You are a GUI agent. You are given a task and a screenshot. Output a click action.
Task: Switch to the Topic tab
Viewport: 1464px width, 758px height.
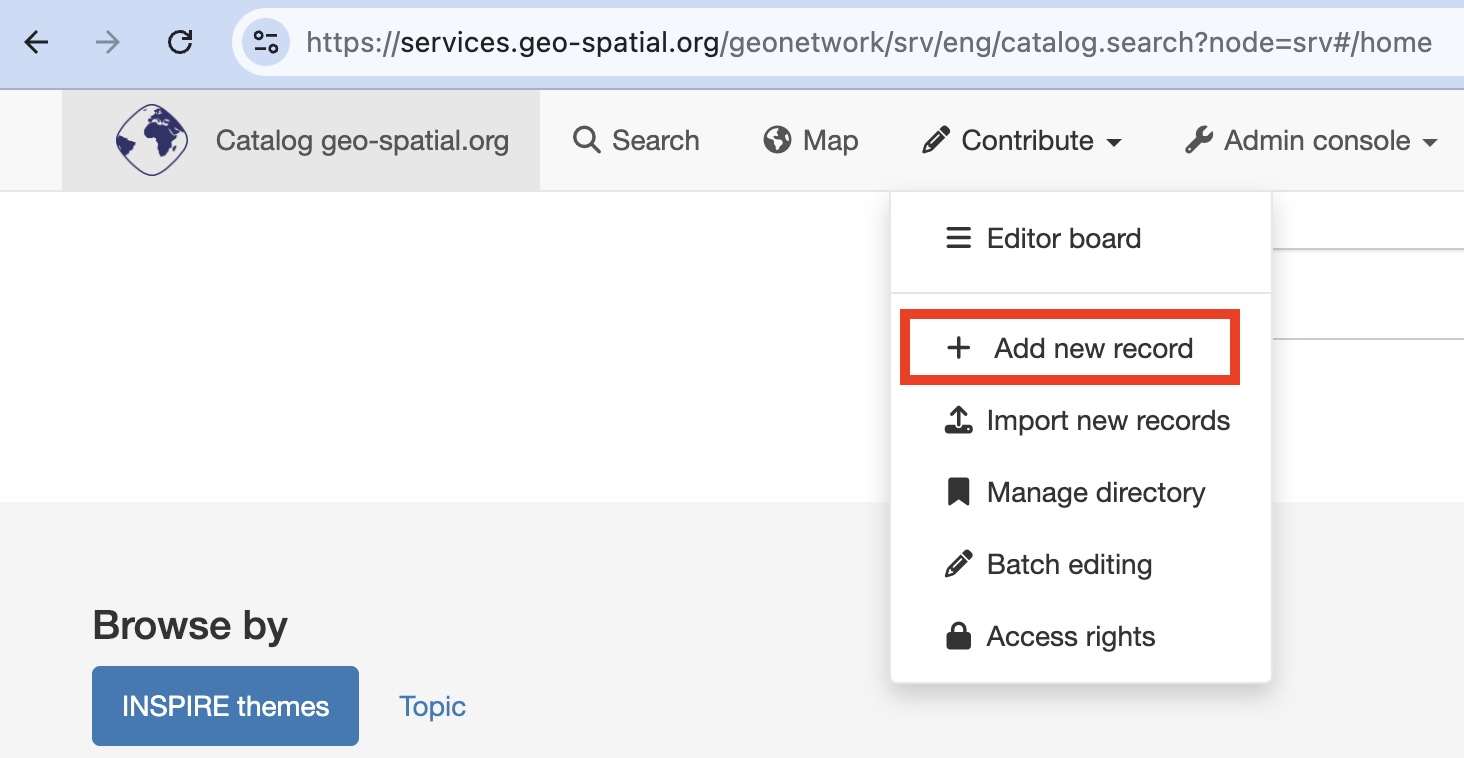pyautogui.click(x=432, y=706)
